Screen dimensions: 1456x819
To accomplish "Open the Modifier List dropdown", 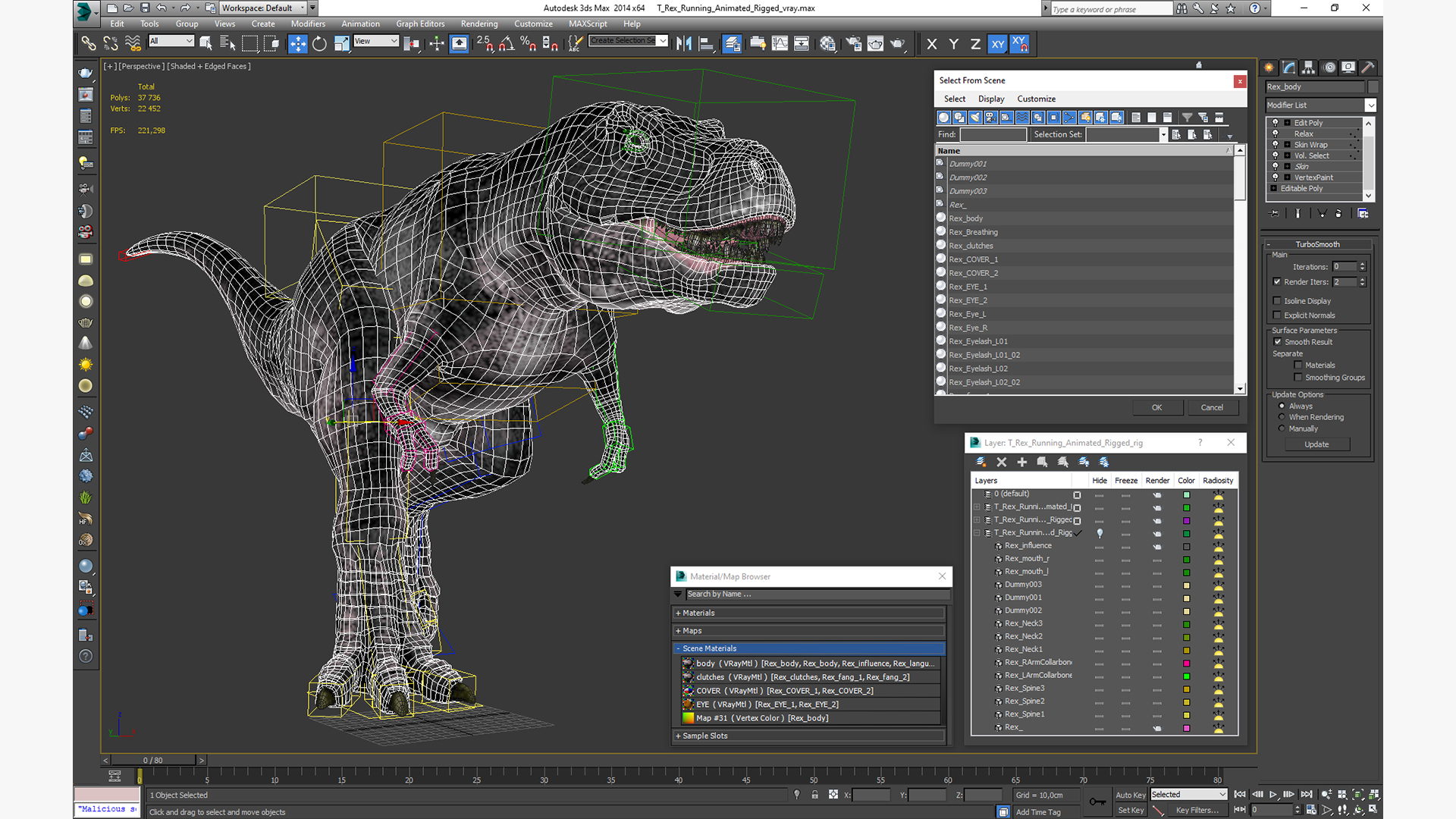I will (1321, 105).
